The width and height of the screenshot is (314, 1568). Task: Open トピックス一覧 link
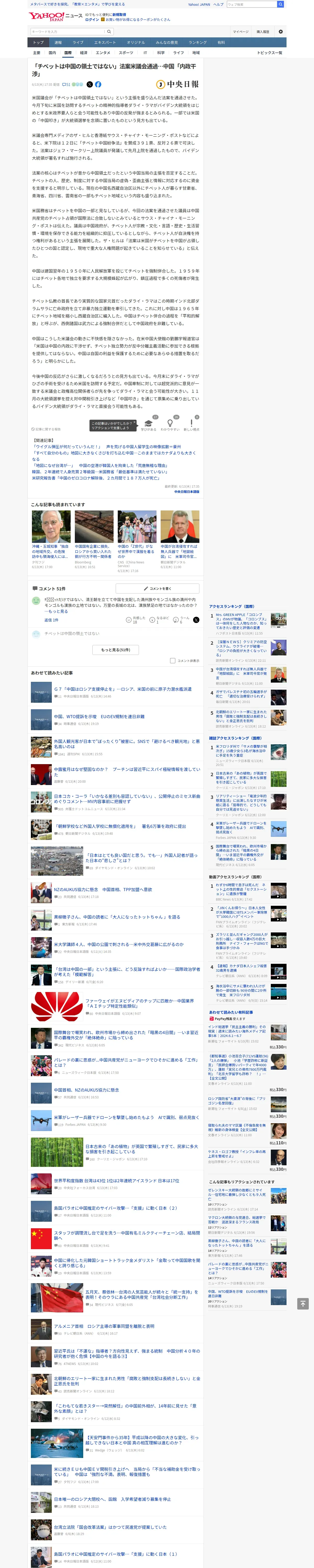click(270, 53)
